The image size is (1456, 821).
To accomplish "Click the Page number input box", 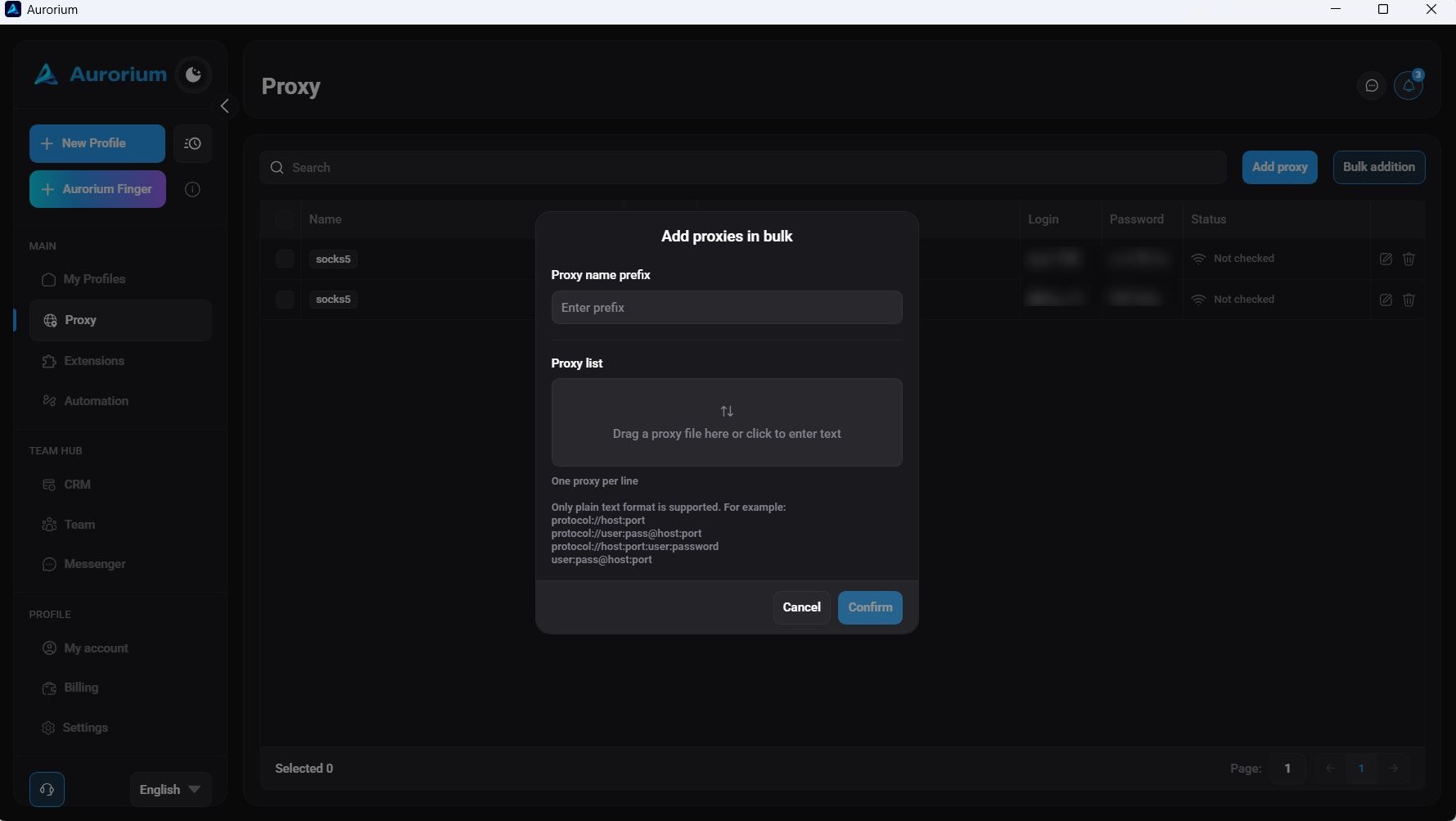I will tap(1287, 769).
